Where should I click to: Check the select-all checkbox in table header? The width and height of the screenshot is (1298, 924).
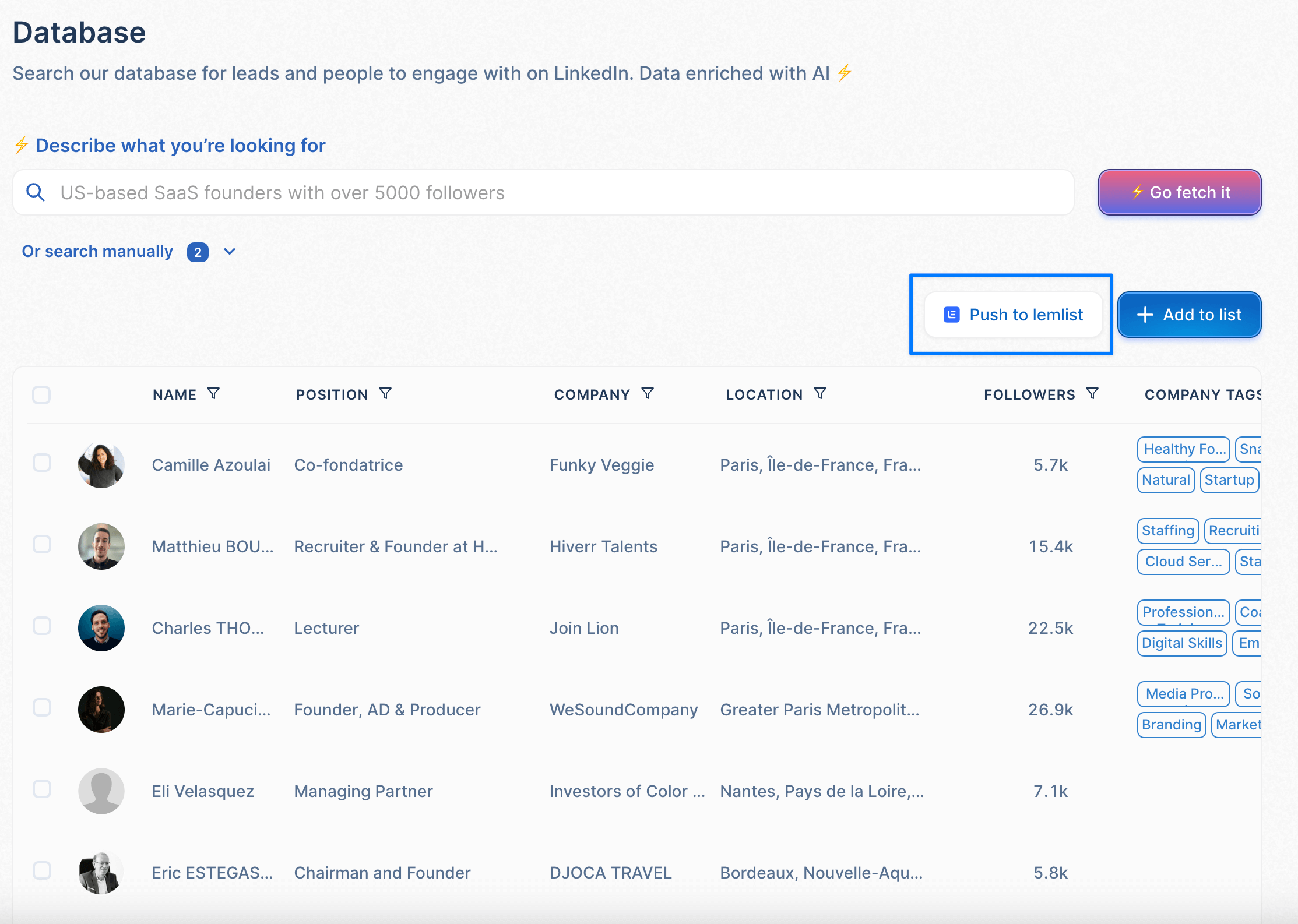click(41, 395)
